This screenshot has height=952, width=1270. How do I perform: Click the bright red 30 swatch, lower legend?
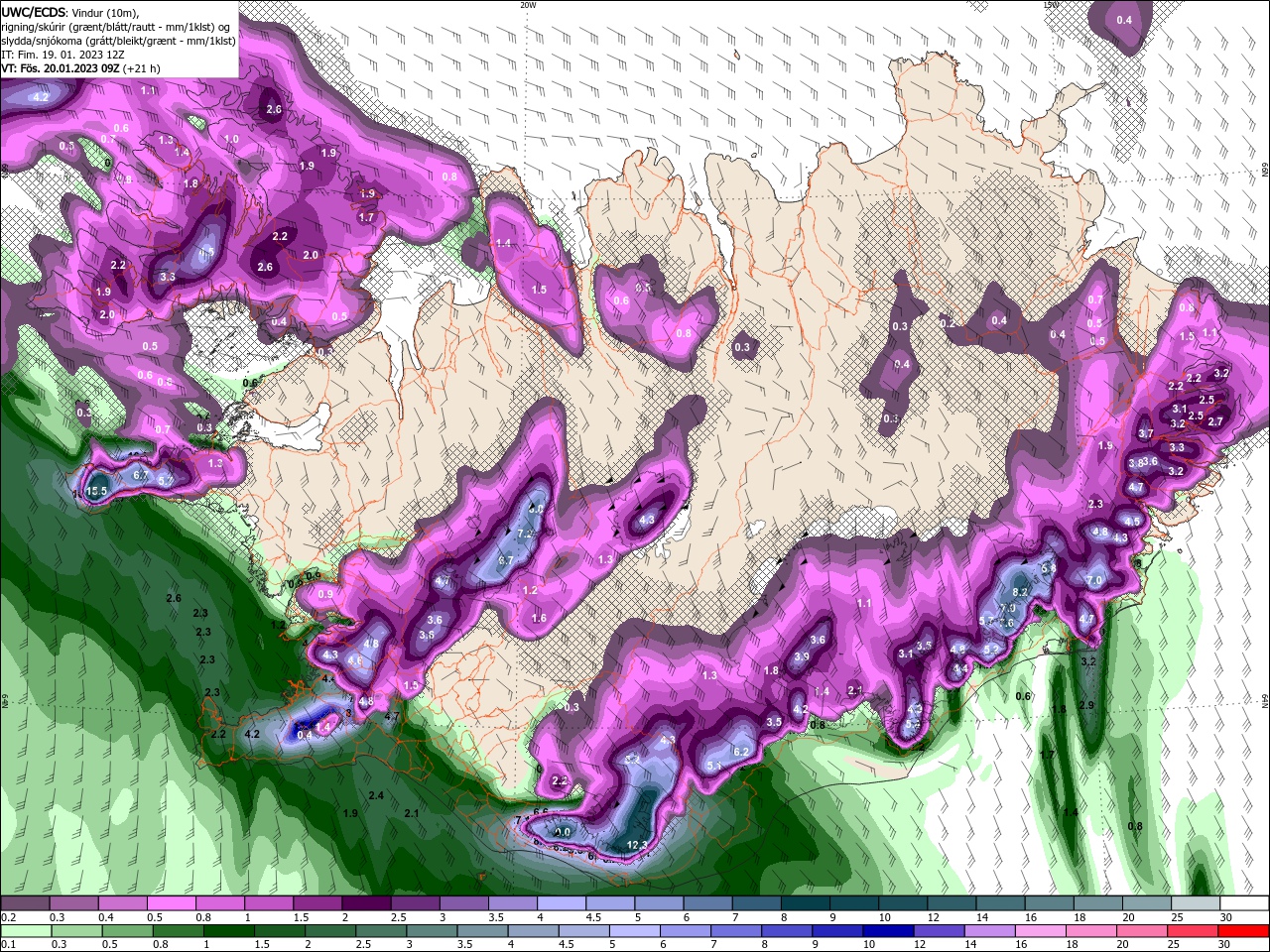coord(1244,931)
